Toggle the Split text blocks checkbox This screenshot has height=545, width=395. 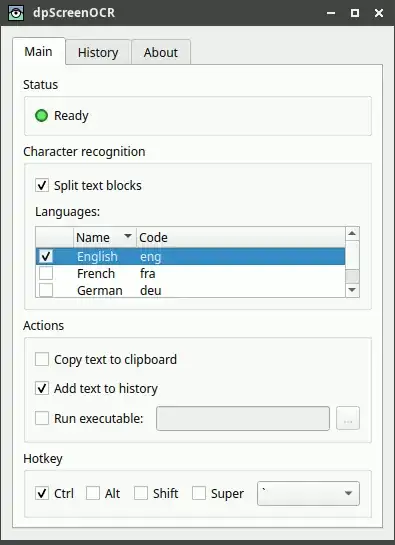[42, 185]
